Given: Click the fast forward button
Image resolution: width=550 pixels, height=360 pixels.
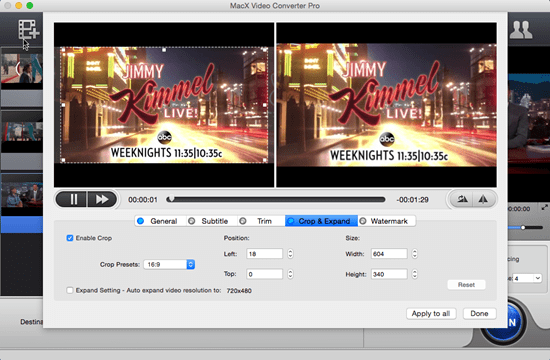Looking at the screenshot, I should (102, 200).
